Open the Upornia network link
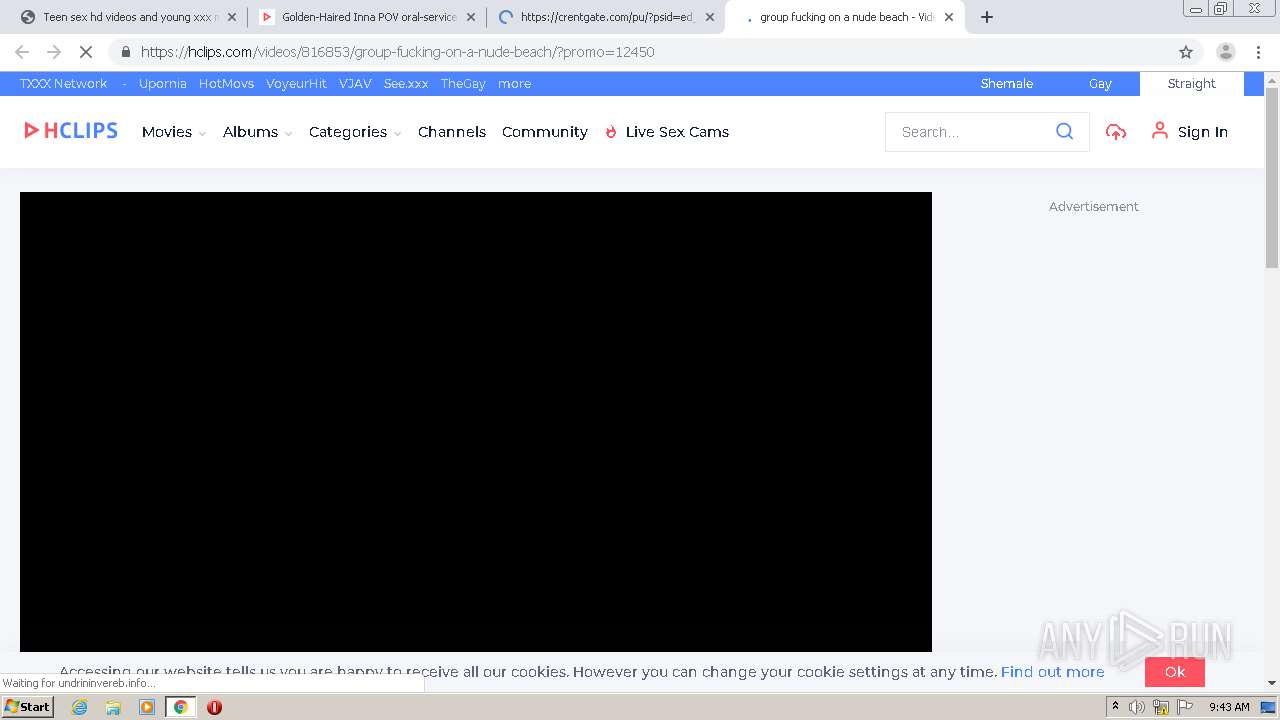This screenshot has width=1280, height=720. click(163, 84)
